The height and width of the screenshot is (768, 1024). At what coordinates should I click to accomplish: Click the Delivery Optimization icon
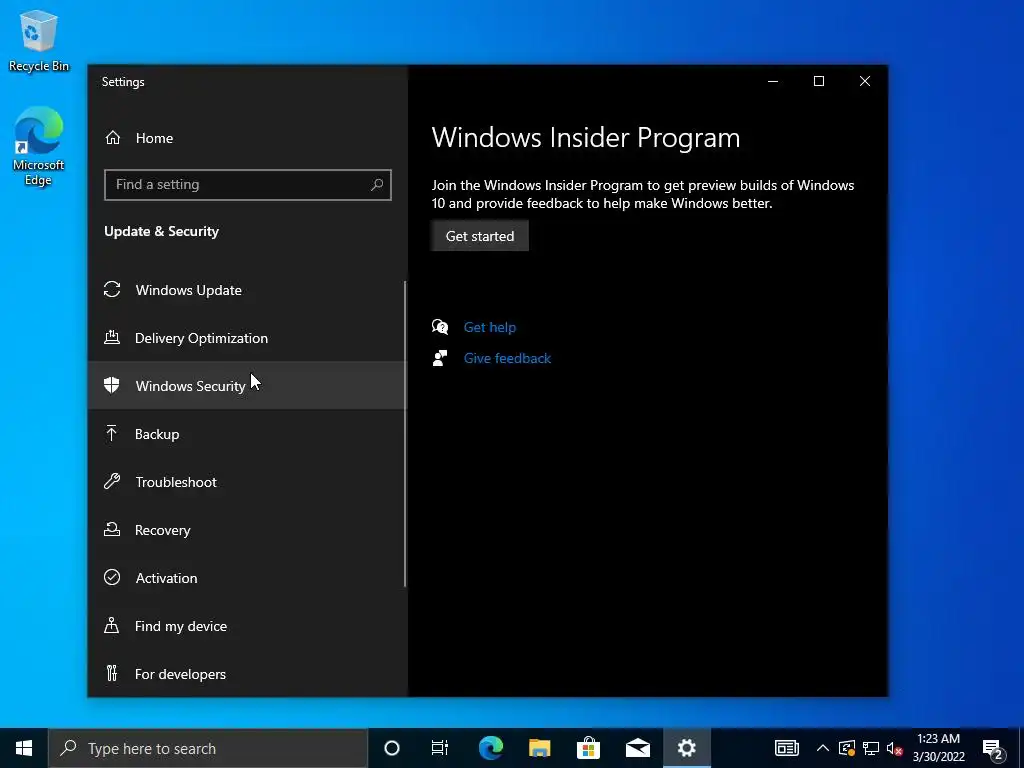click(112, 338)
